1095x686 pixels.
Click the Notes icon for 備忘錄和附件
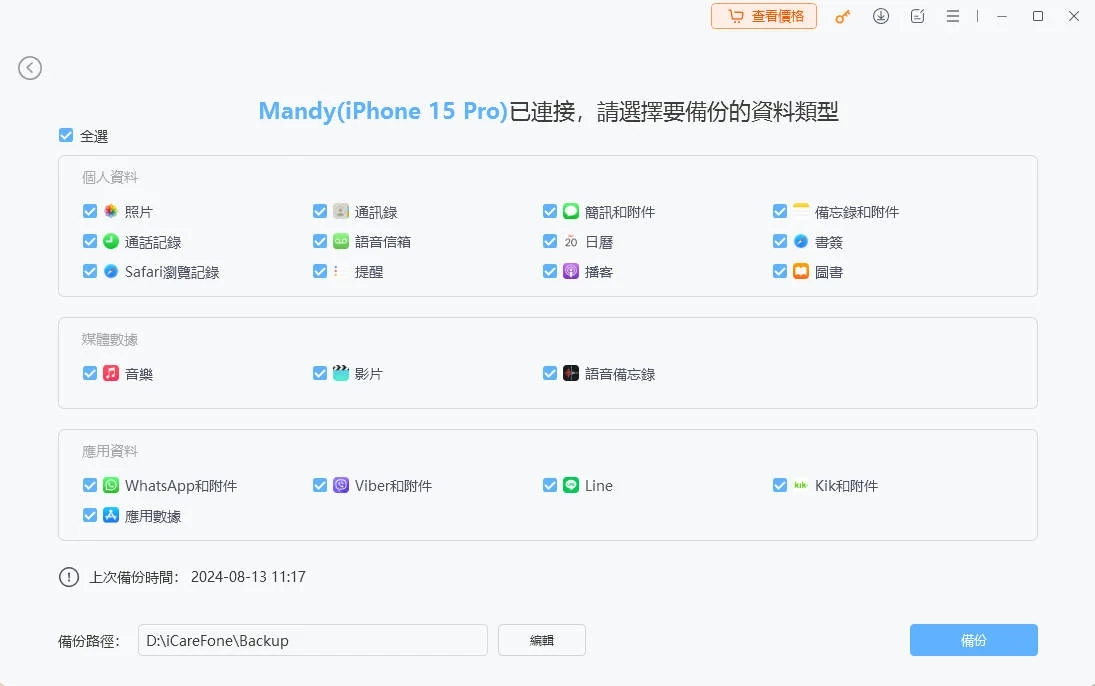click(801, 211)
